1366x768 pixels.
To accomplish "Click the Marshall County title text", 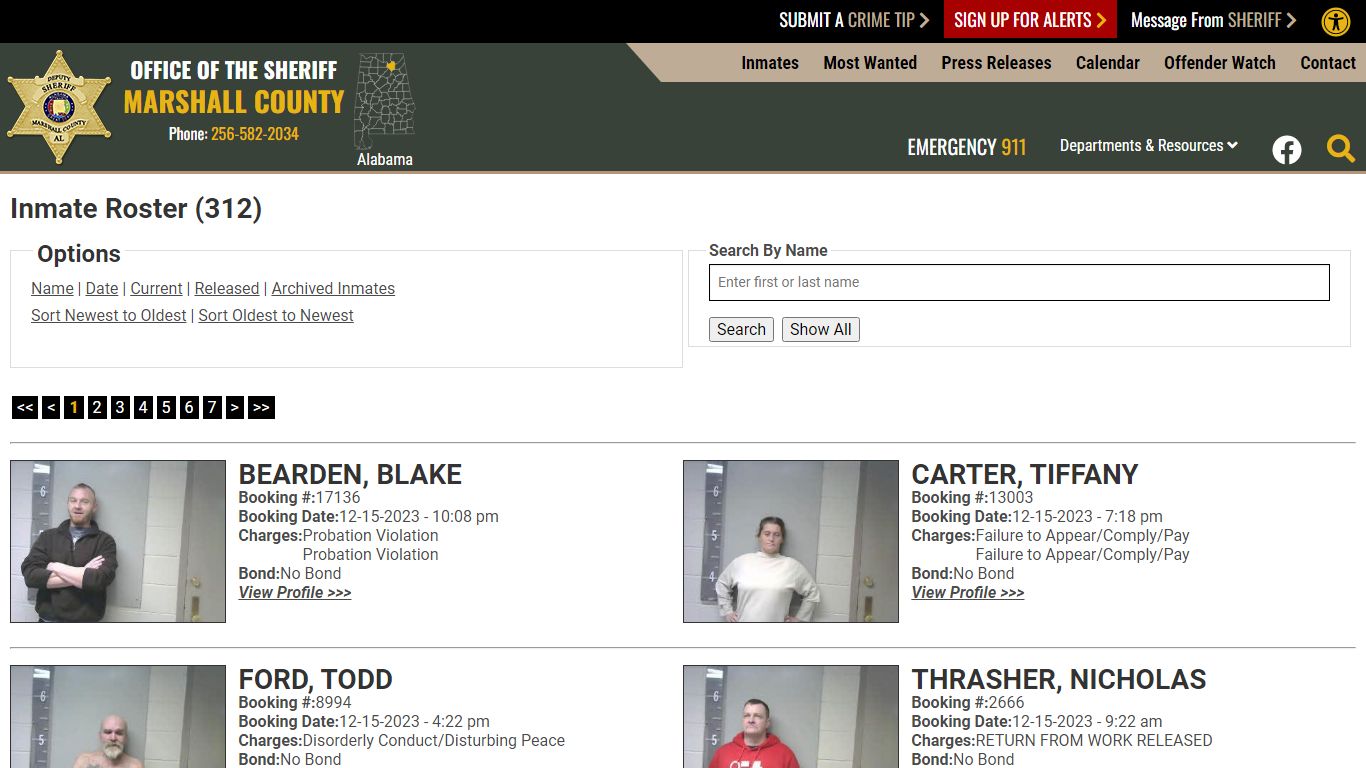I will click(x=234, y=102).
